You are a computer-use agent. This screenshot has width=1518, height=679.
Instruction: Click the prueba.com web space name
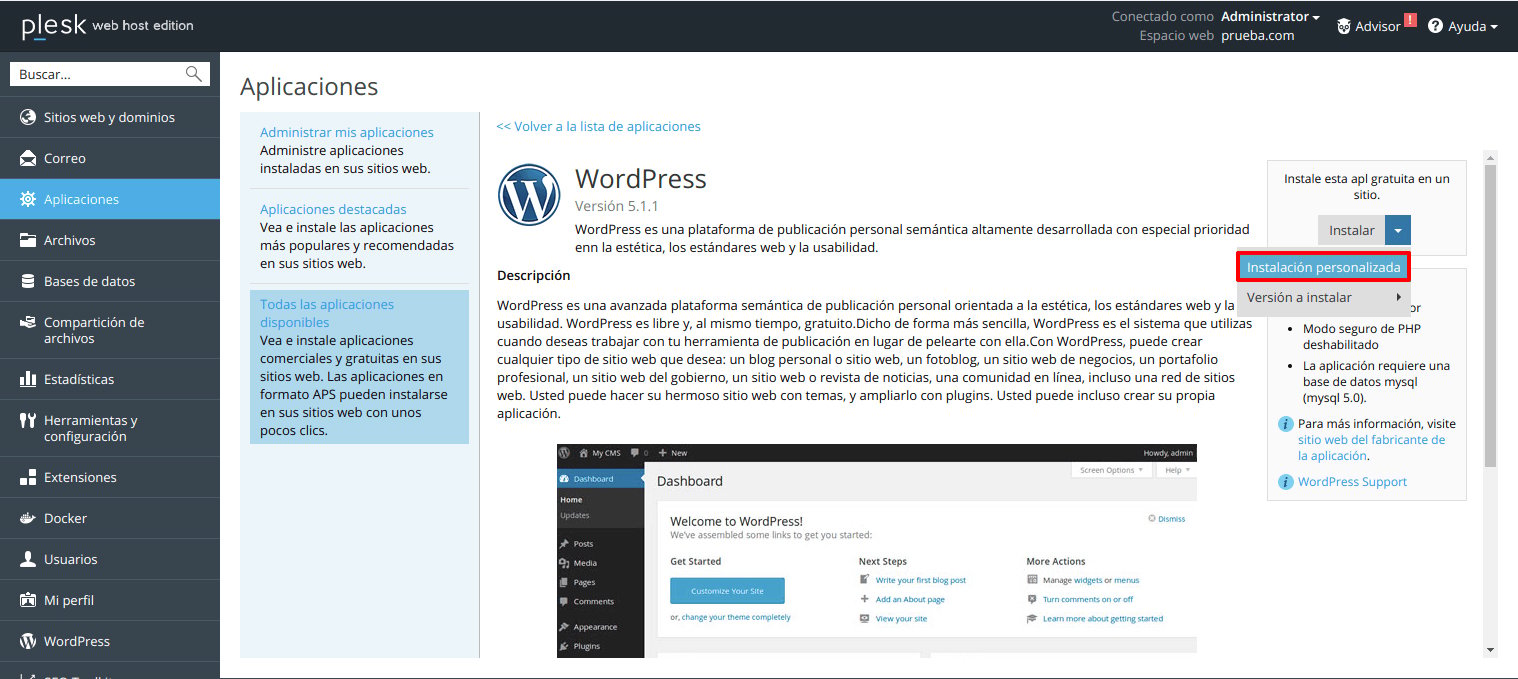pyautogui.click(x=1257, y=35)
